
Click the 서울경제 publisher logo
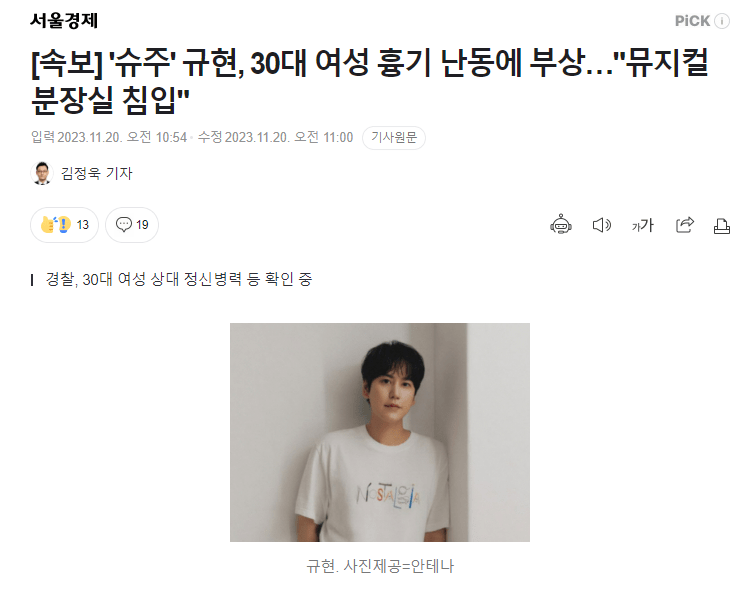[x=64, y=21]
